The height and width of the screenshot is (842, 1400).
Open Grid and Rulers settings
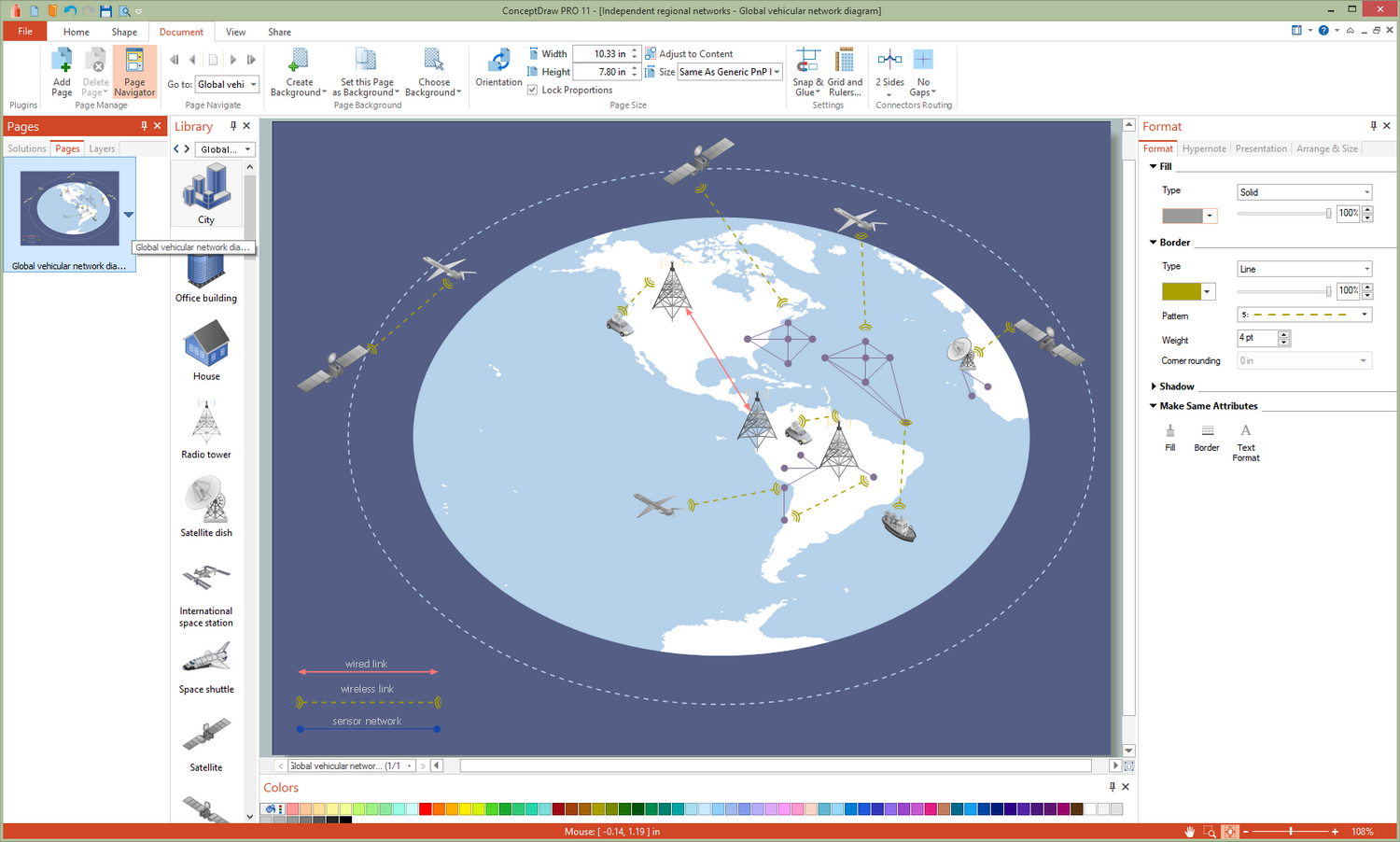(845, 63)
